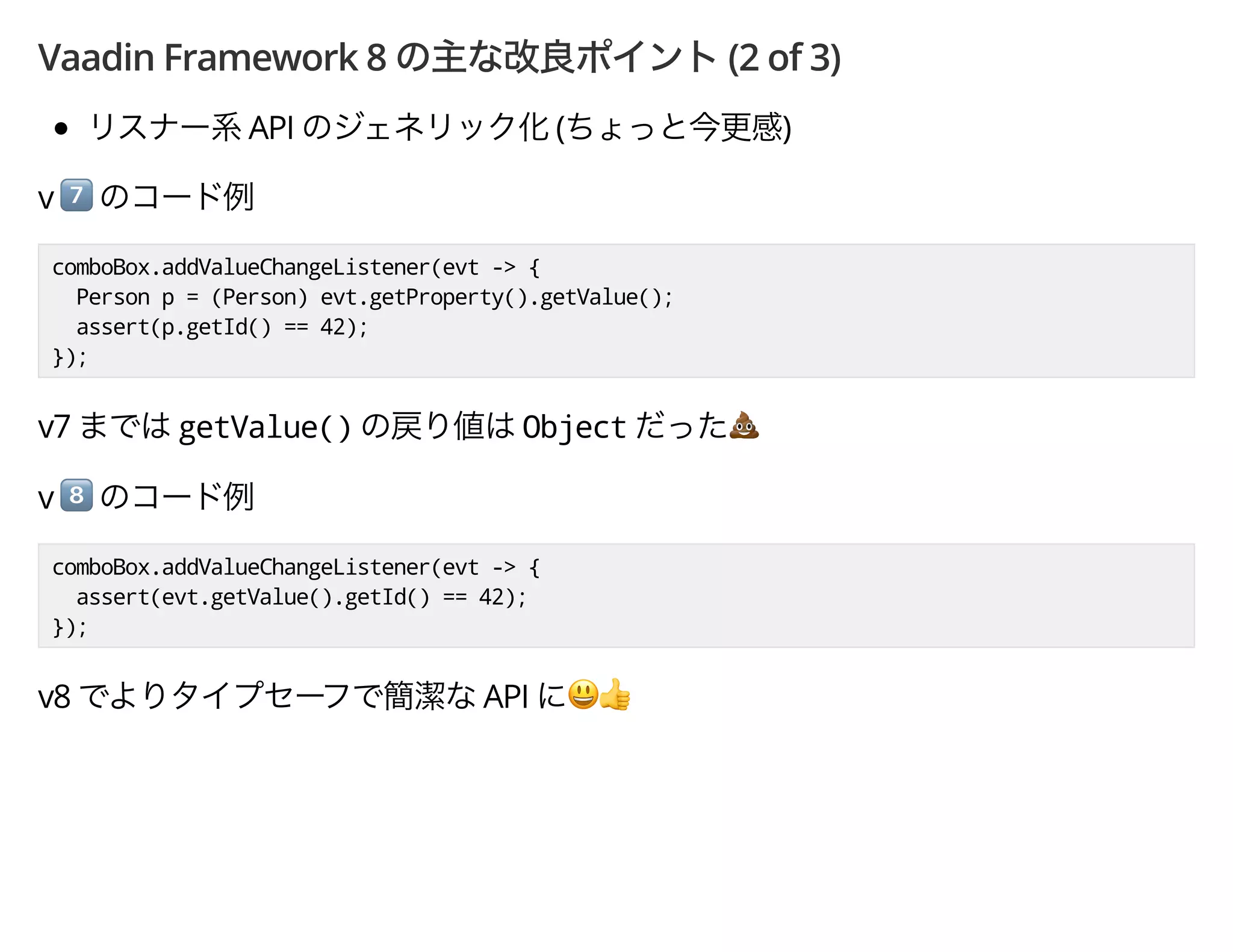Click the keycap 8 emoji icon

coord(76,495)
